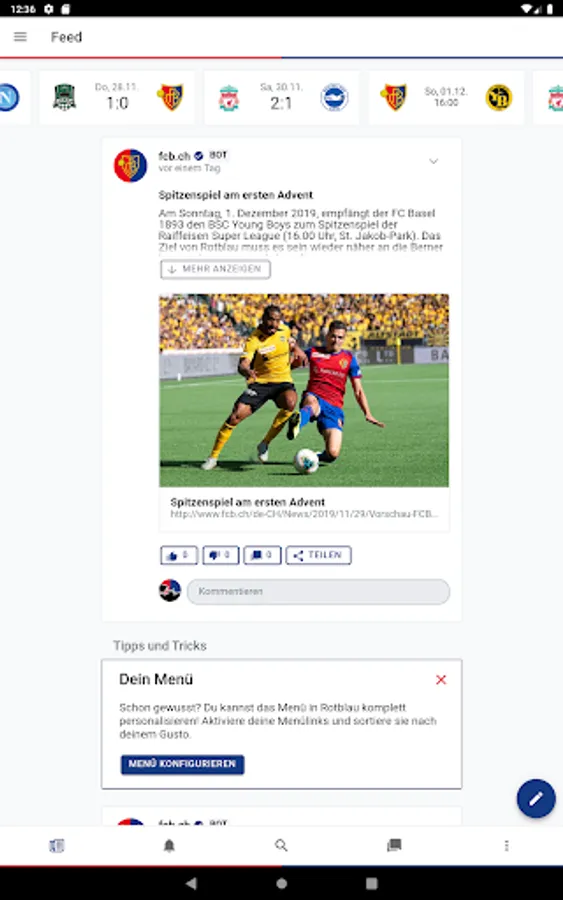Open the Liverpool vs Brighton 2:1 match card
The height and width of the screenshot is (900, 563).
pyautogui.click(x=281, y=98)
